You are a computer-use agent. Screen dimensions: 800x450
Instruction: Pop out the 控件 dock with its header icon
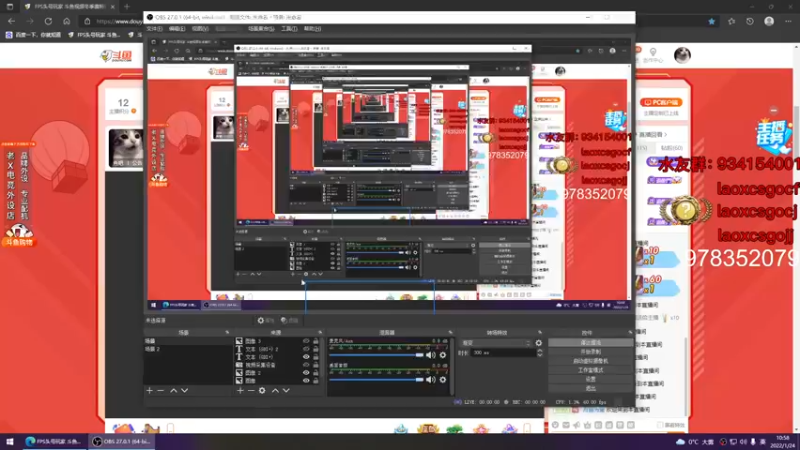[x=630, y=332]
